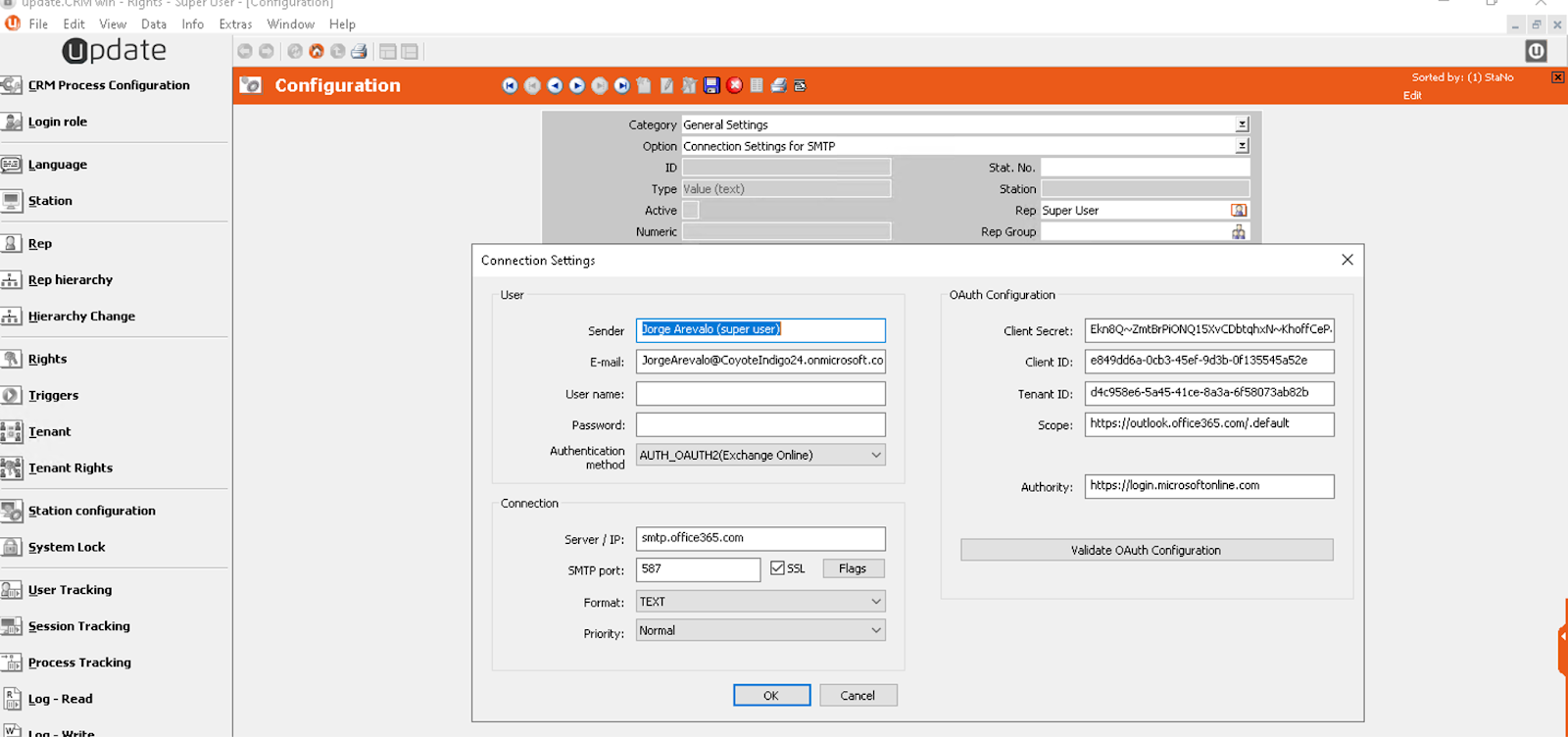Viewport: 1568px width, 737px height.
Task: Click the home icon in the top toolbar
Action: [317, 51]
